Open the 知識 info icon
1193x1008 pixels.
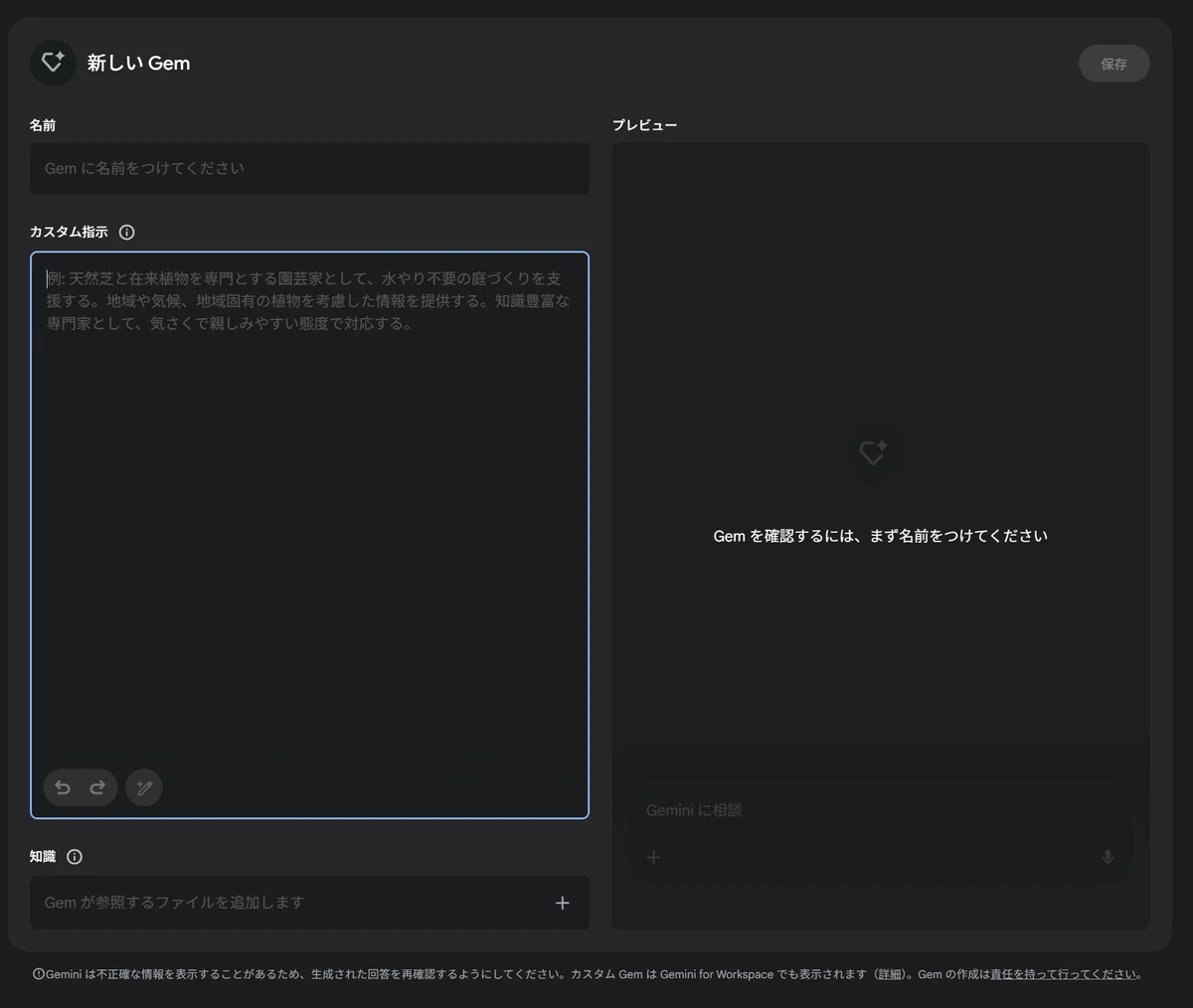tap(75, 857)
